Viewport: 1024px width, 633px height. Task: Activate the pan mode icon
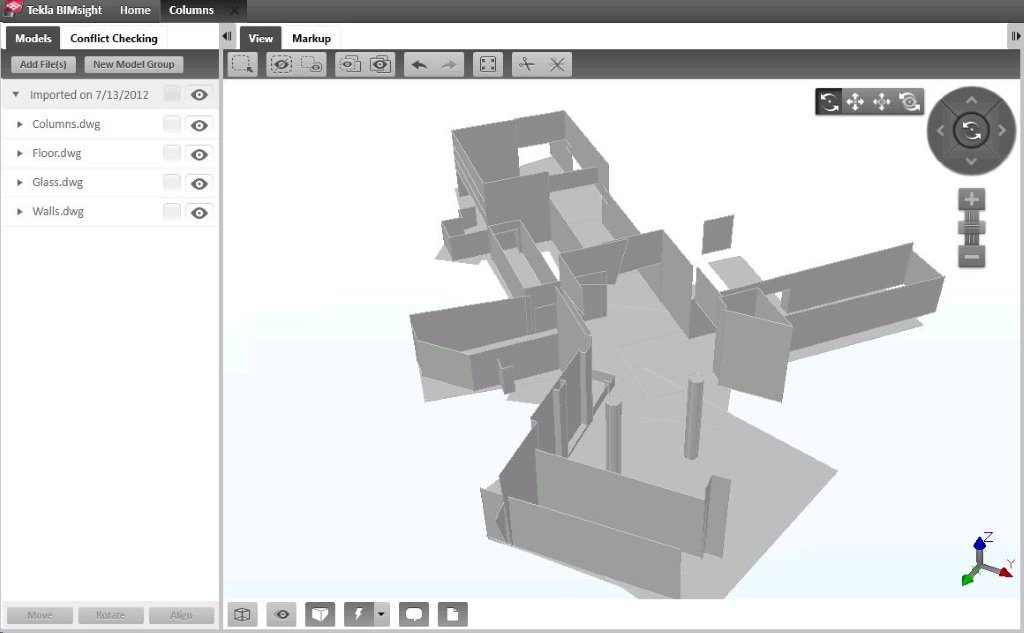click(855, 102)
